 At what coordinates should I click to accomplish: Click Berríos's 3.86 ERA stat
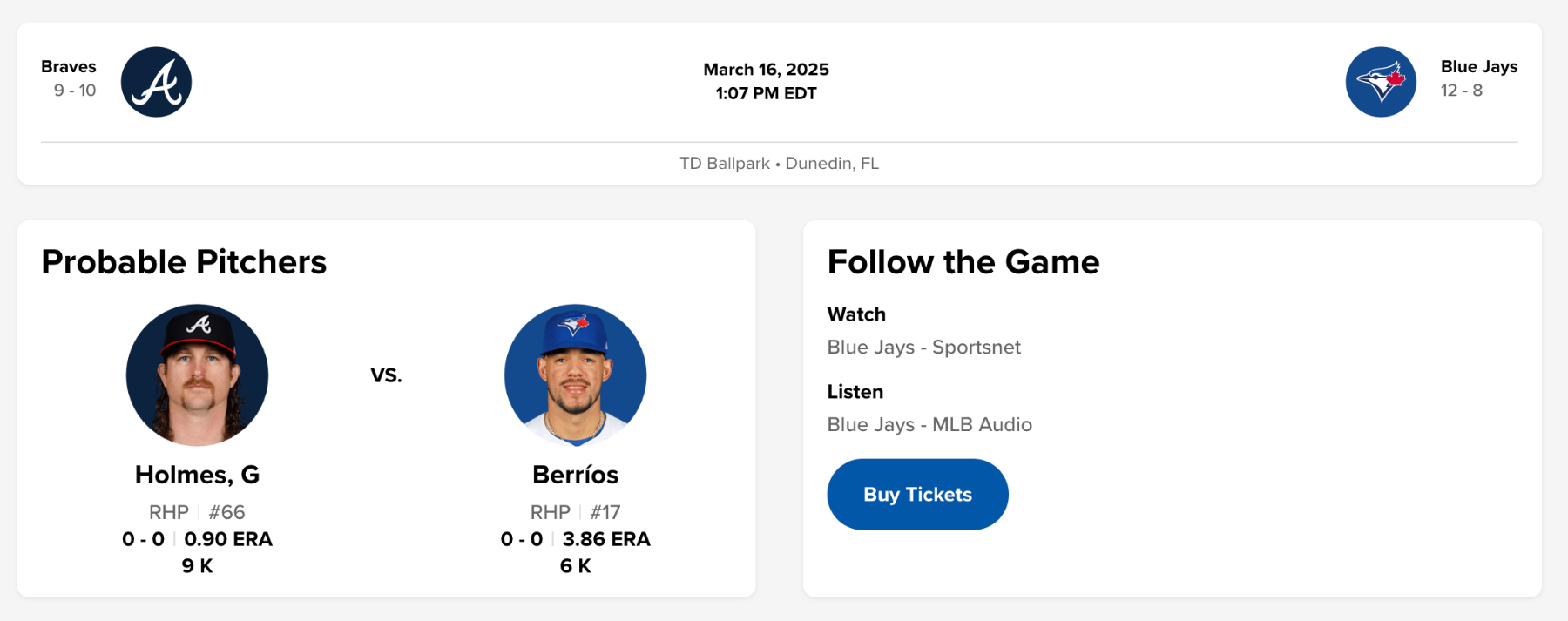606,539
